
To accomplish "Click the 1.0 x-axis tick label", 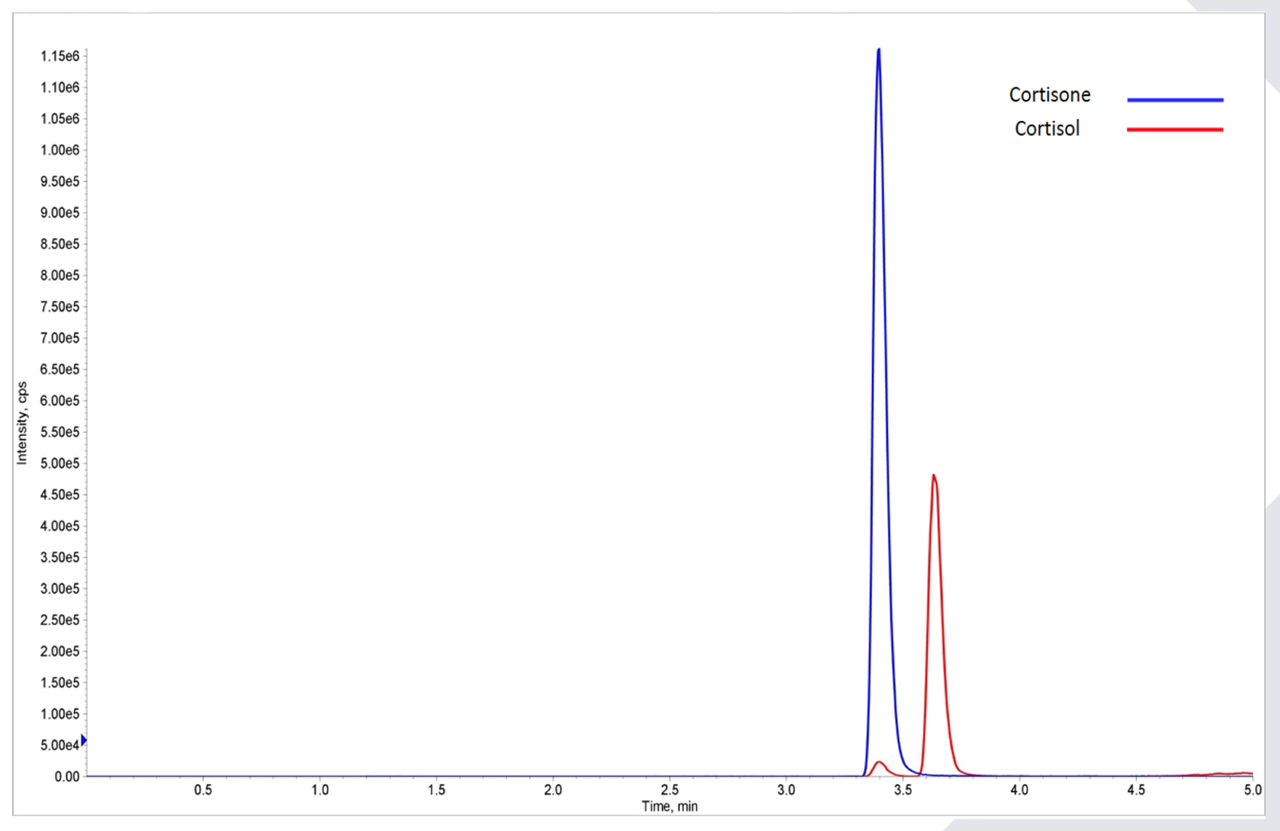I will (x=320, y=790).
